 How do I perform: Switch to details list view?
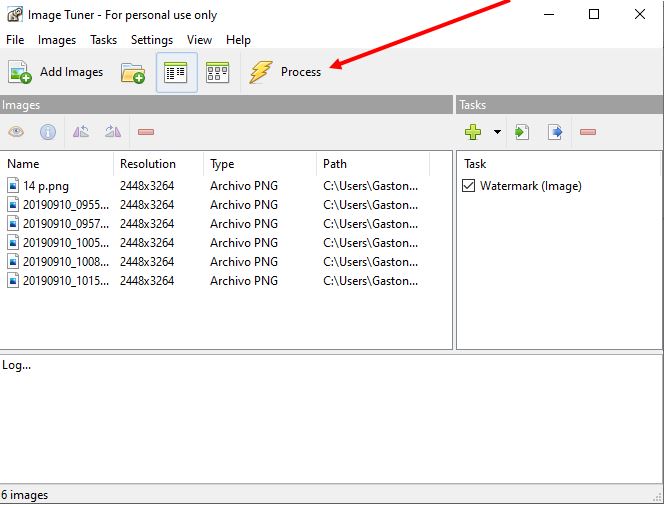(x=176, y=72)
